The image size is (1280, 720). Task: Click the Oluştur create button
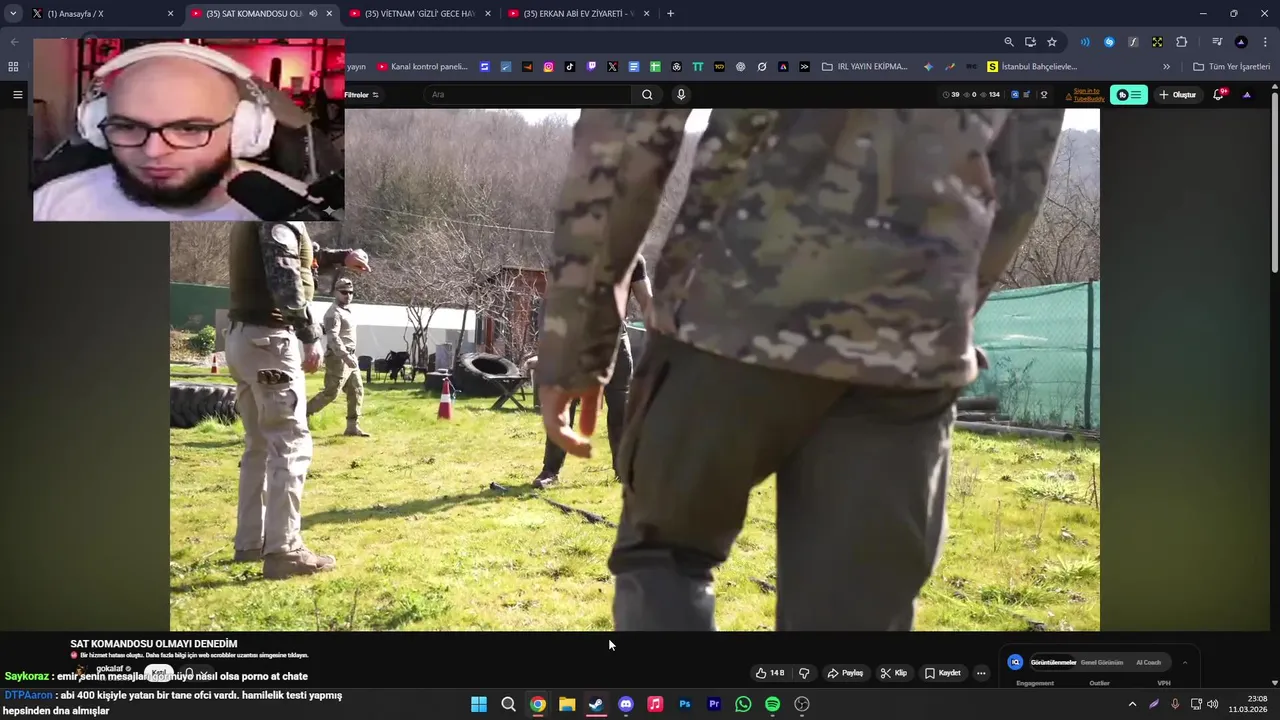pyautogui.click(x=1177, y=94)
